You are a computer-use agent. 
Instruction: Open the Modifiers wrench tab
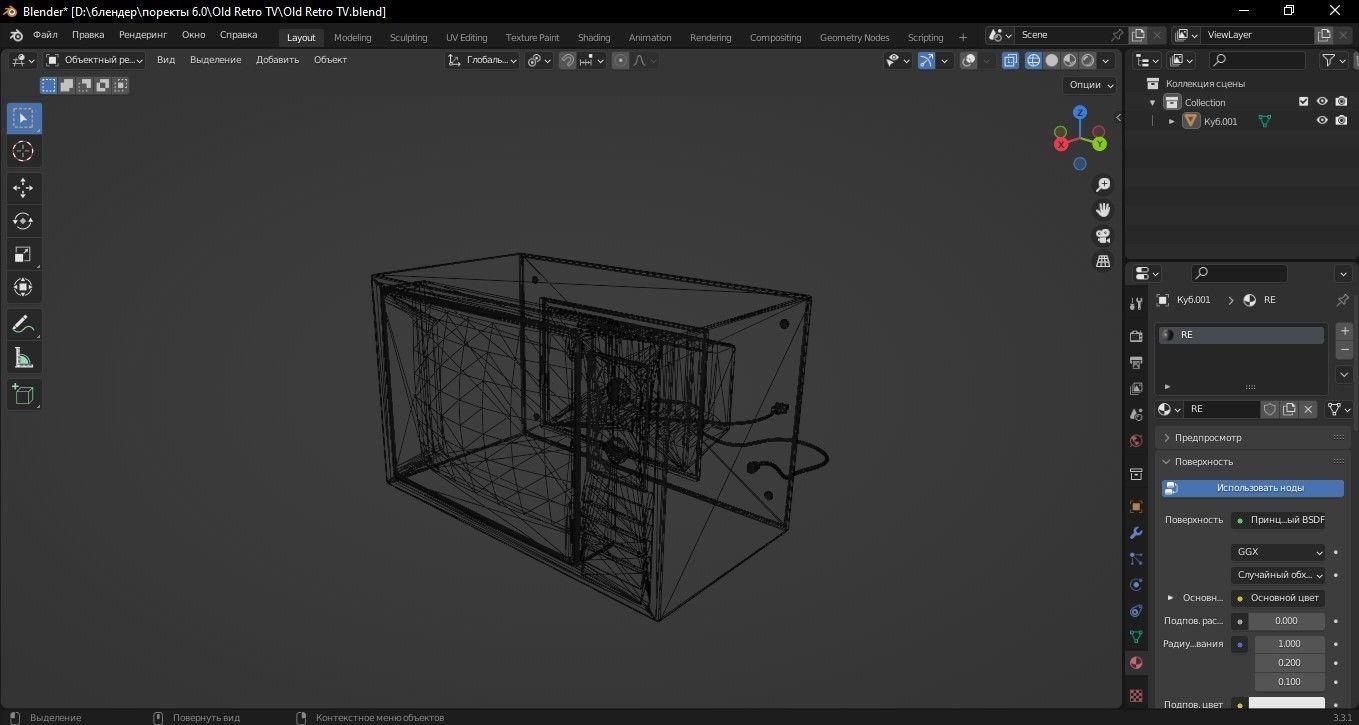[1136, 533]
